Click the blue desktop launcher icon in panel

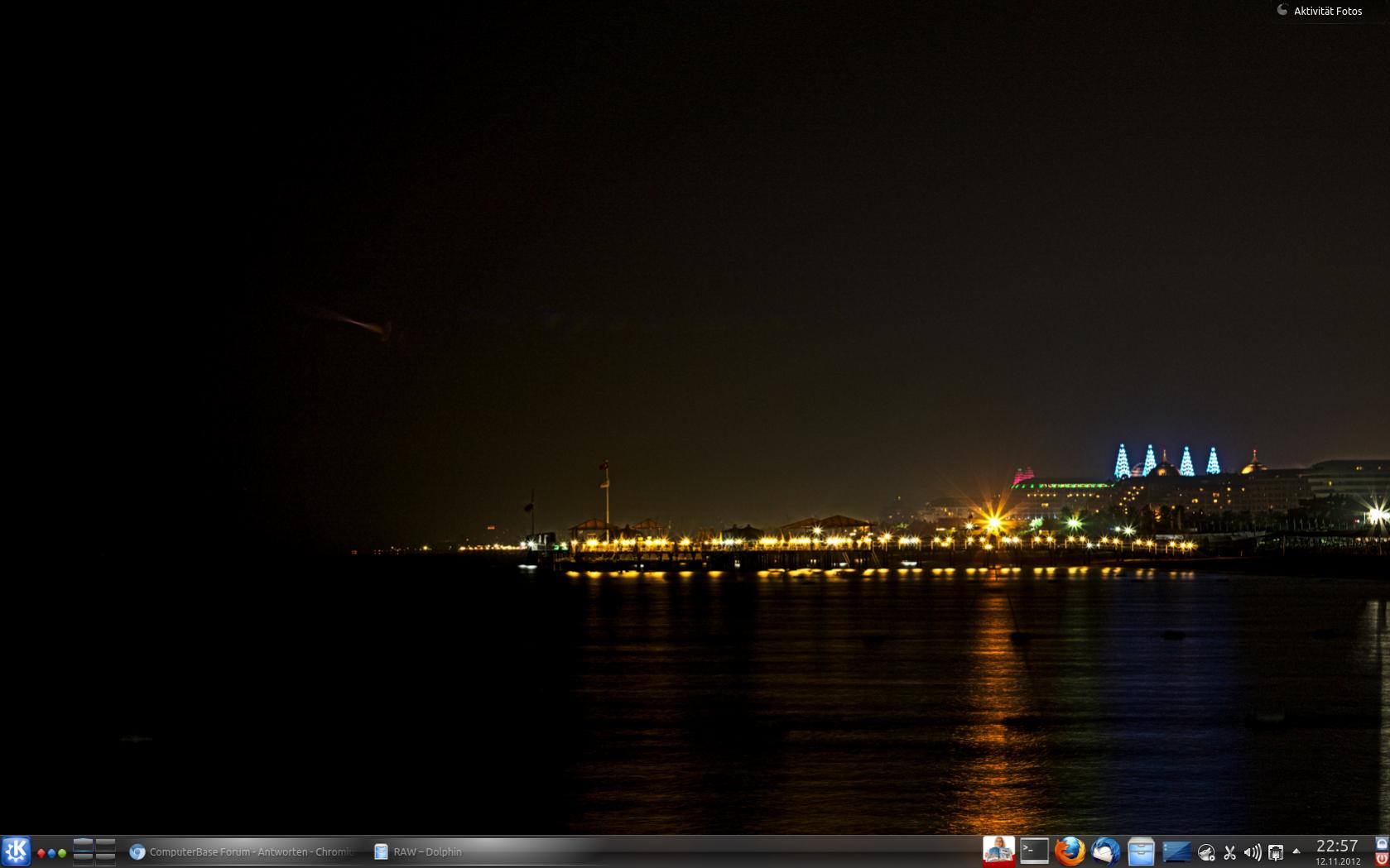coord(1176,851)
